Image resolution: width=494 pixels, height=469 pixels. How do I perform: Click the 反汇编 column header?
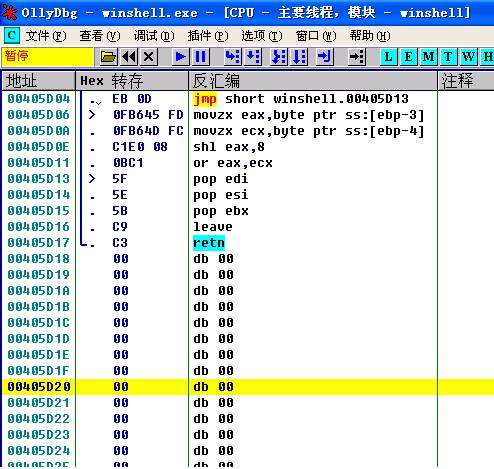click(x=313, y=81)
